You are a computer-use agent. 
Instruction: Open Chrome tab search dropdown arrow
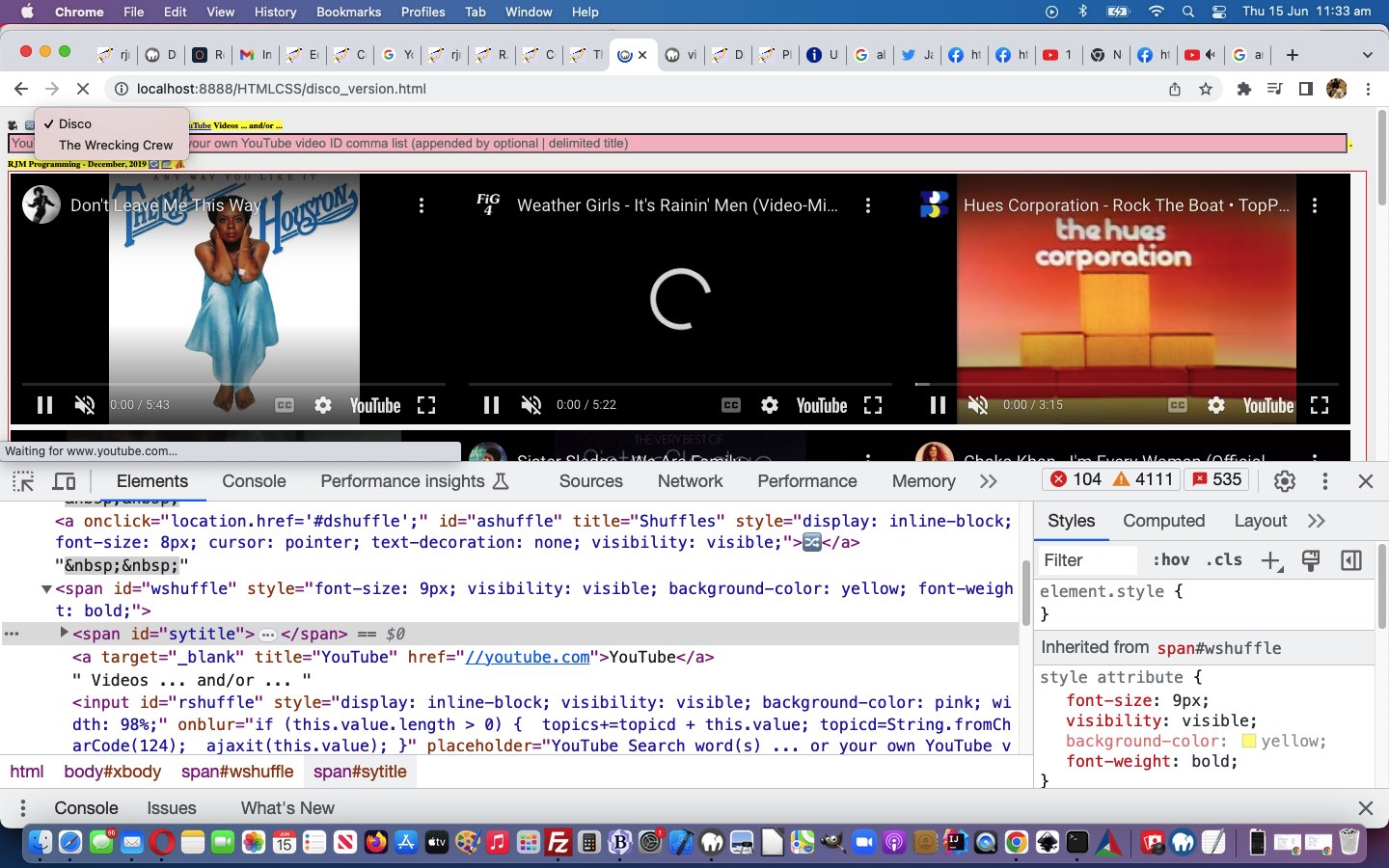tap(1367, 55)
